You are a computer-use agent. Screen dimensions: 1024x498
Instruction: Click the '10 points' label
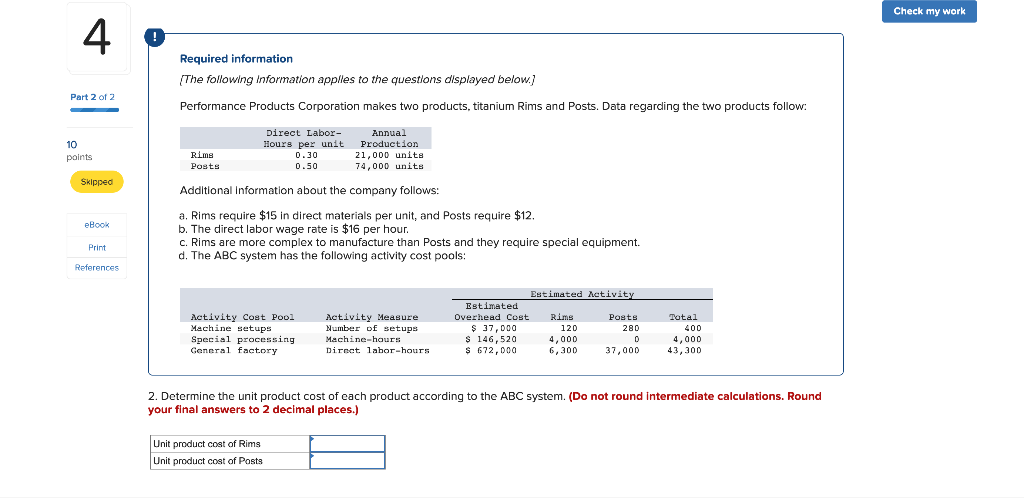80,151
